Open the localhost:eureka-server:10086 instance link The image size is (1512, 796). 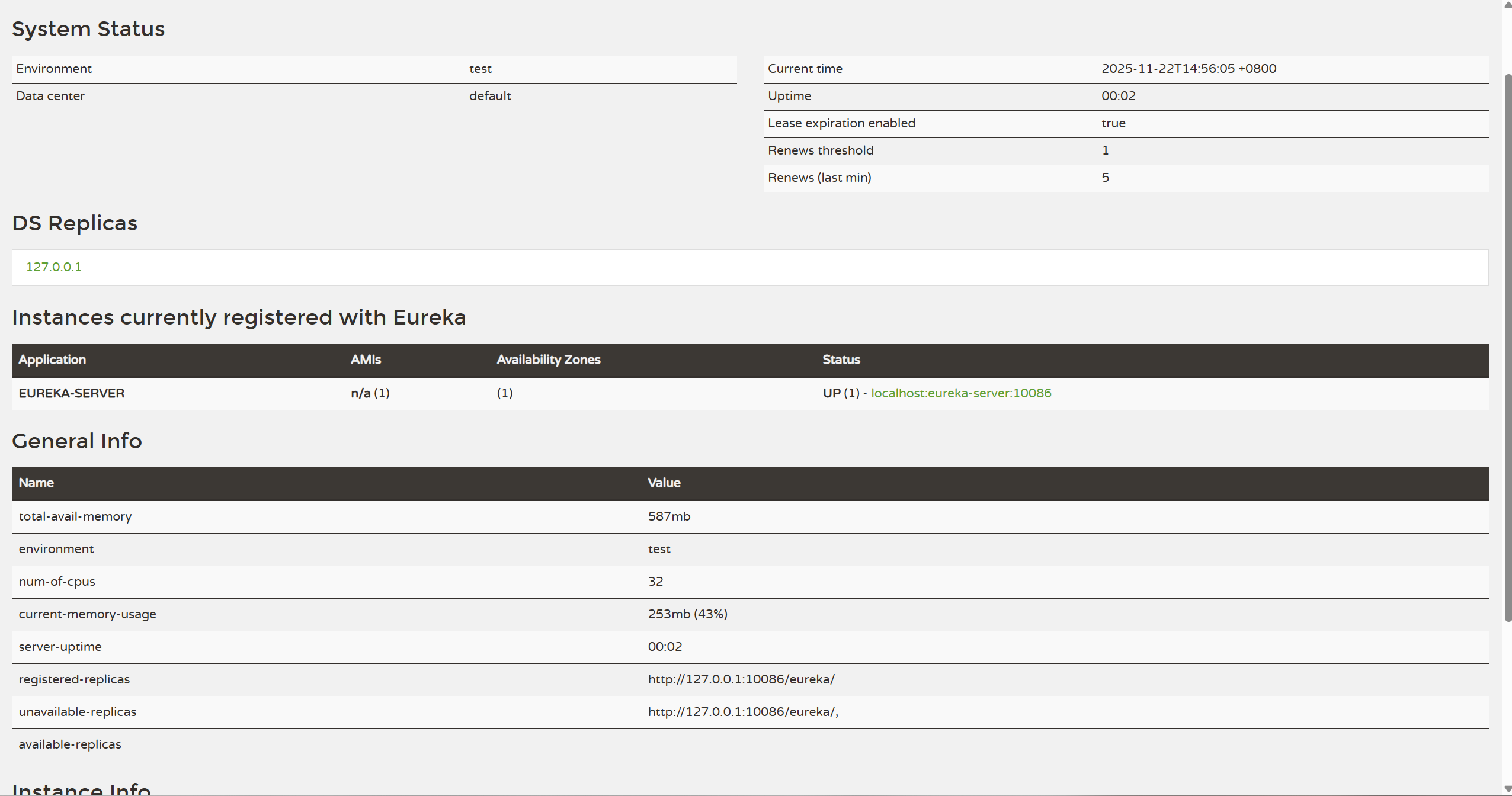960,393
